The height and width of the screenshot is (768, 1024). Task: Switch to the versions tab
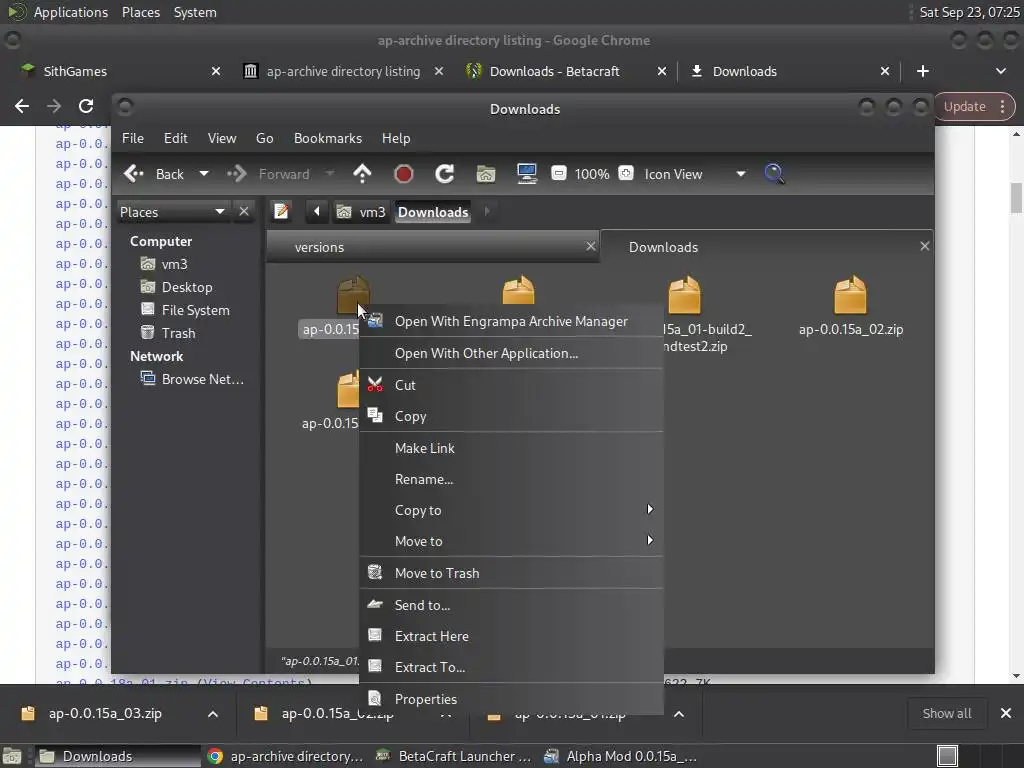(431, 247)
